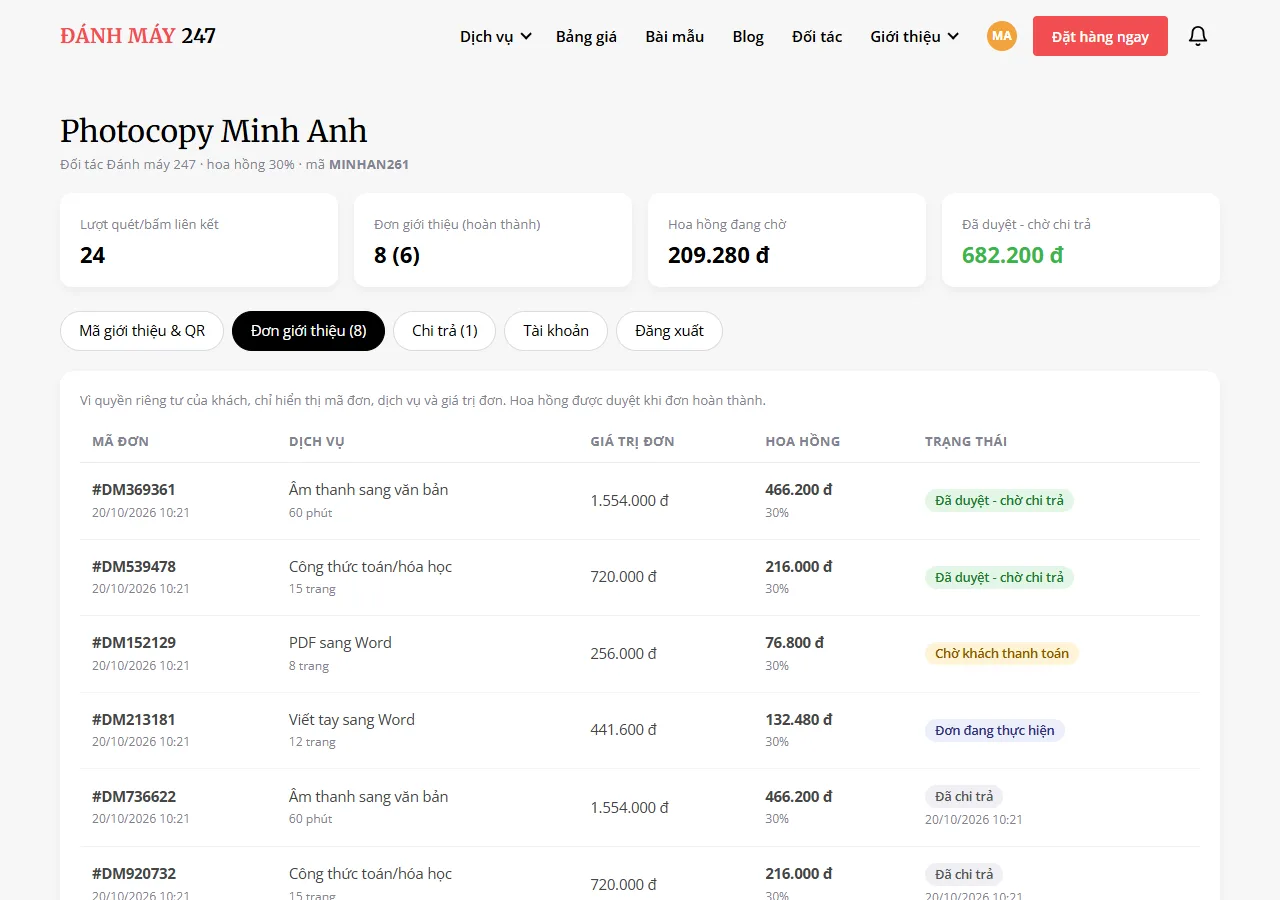Open the notifications bell

[x=1198, y=36]
